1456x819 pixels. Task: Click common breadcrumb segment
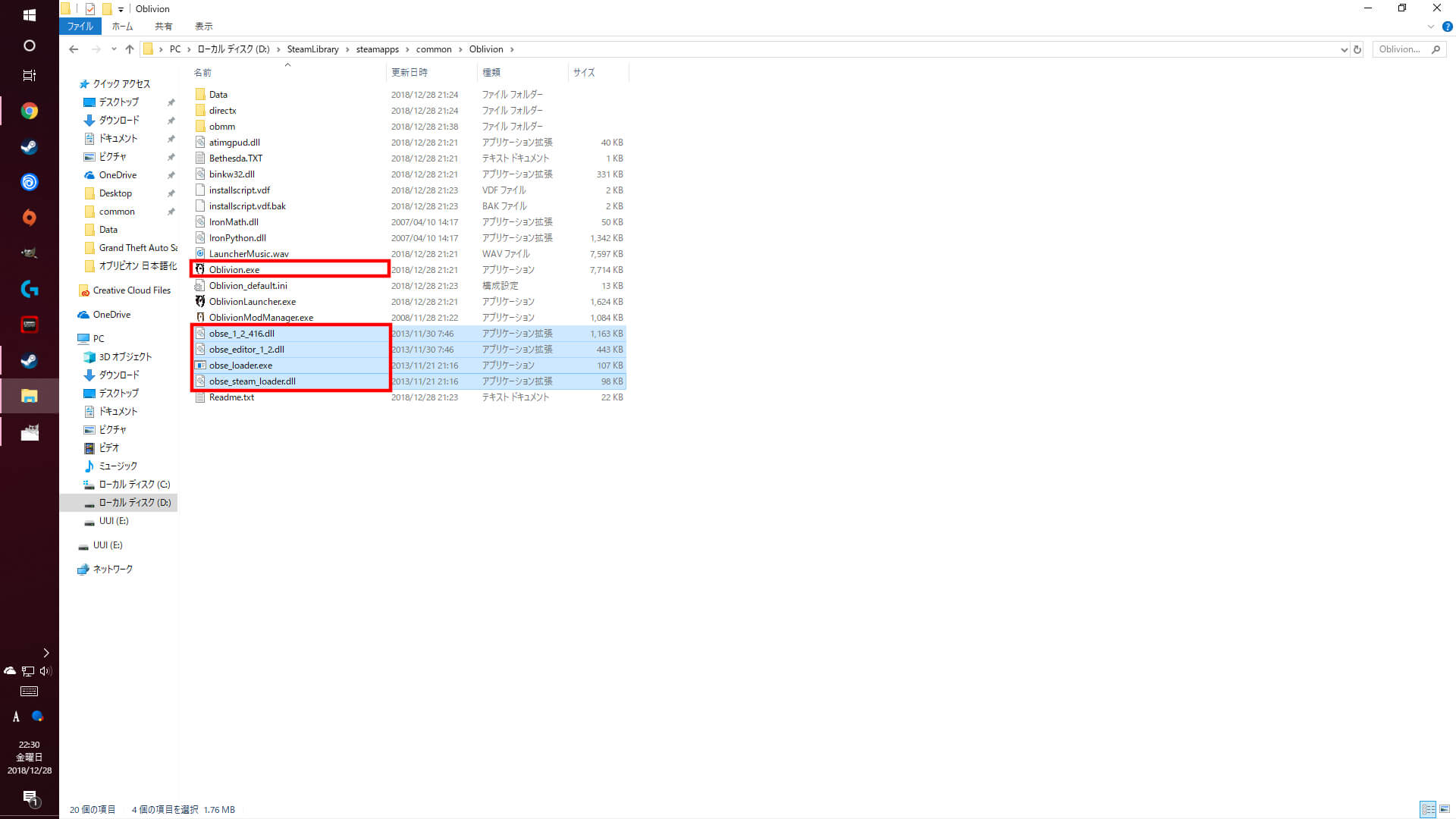434,49
